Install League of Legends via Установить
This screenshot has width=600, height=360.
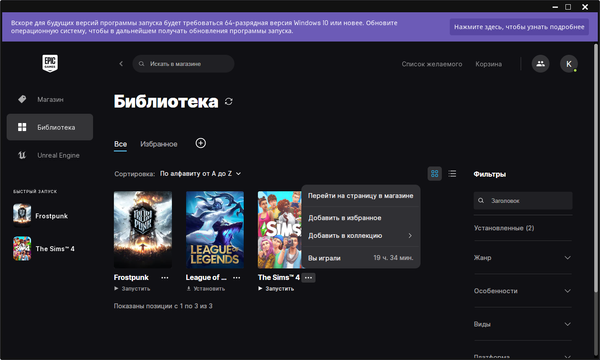coord(205,288)
